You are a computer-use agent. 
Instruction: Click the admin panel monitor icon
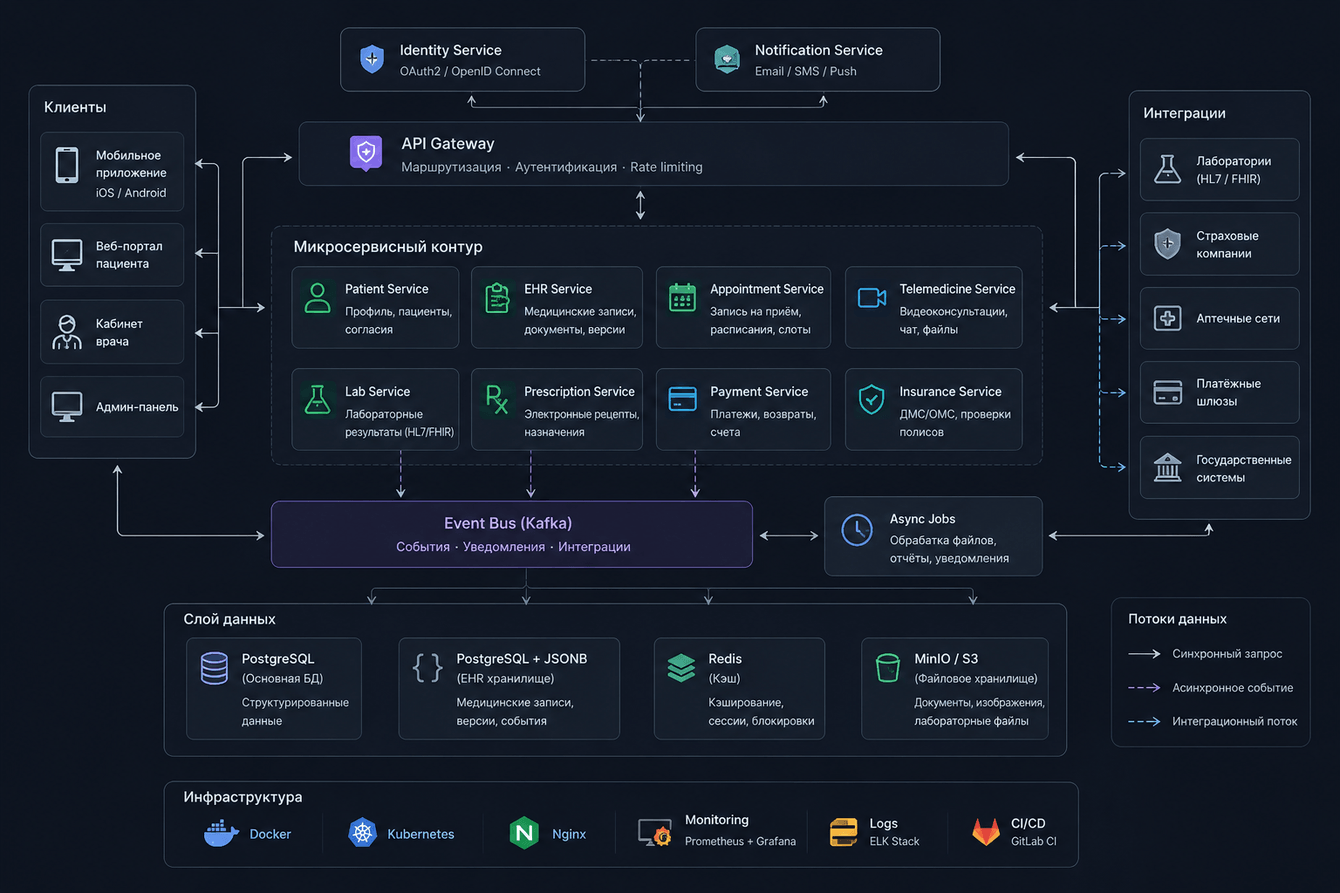pos(67,406)
